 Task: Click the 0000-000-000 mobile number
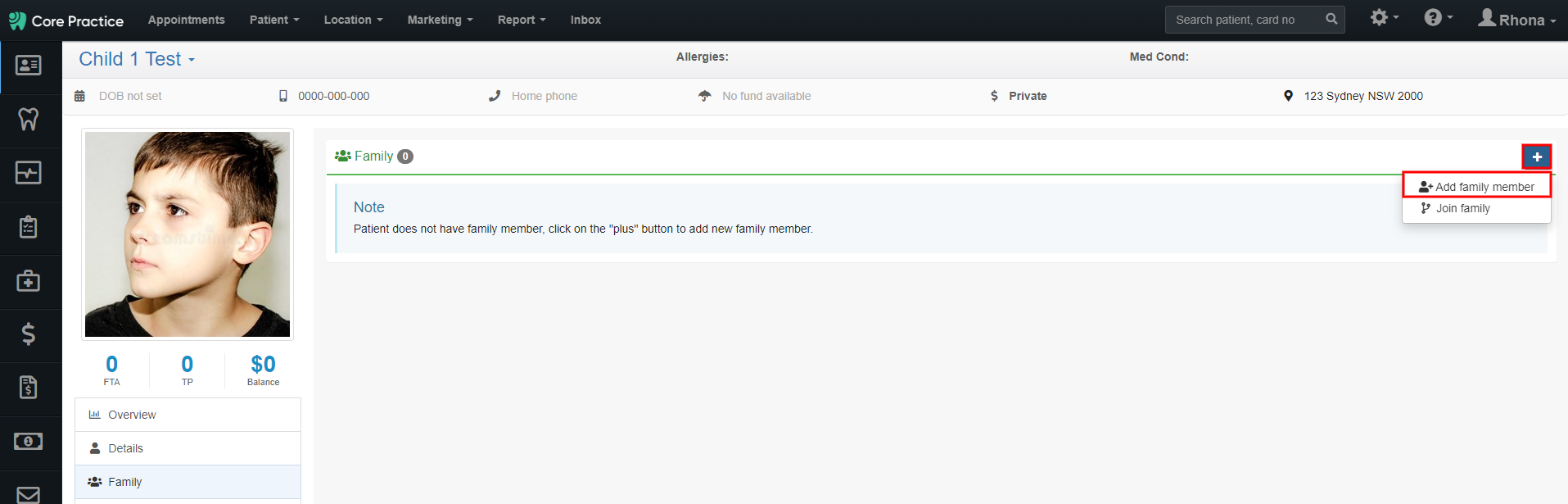point(333,96)
